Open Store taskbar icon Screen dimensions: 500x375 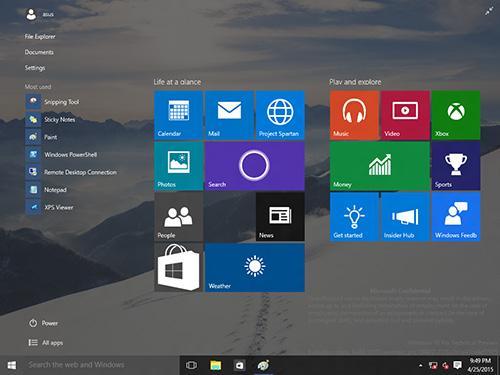pyautogui.click(x=239, y=365)
